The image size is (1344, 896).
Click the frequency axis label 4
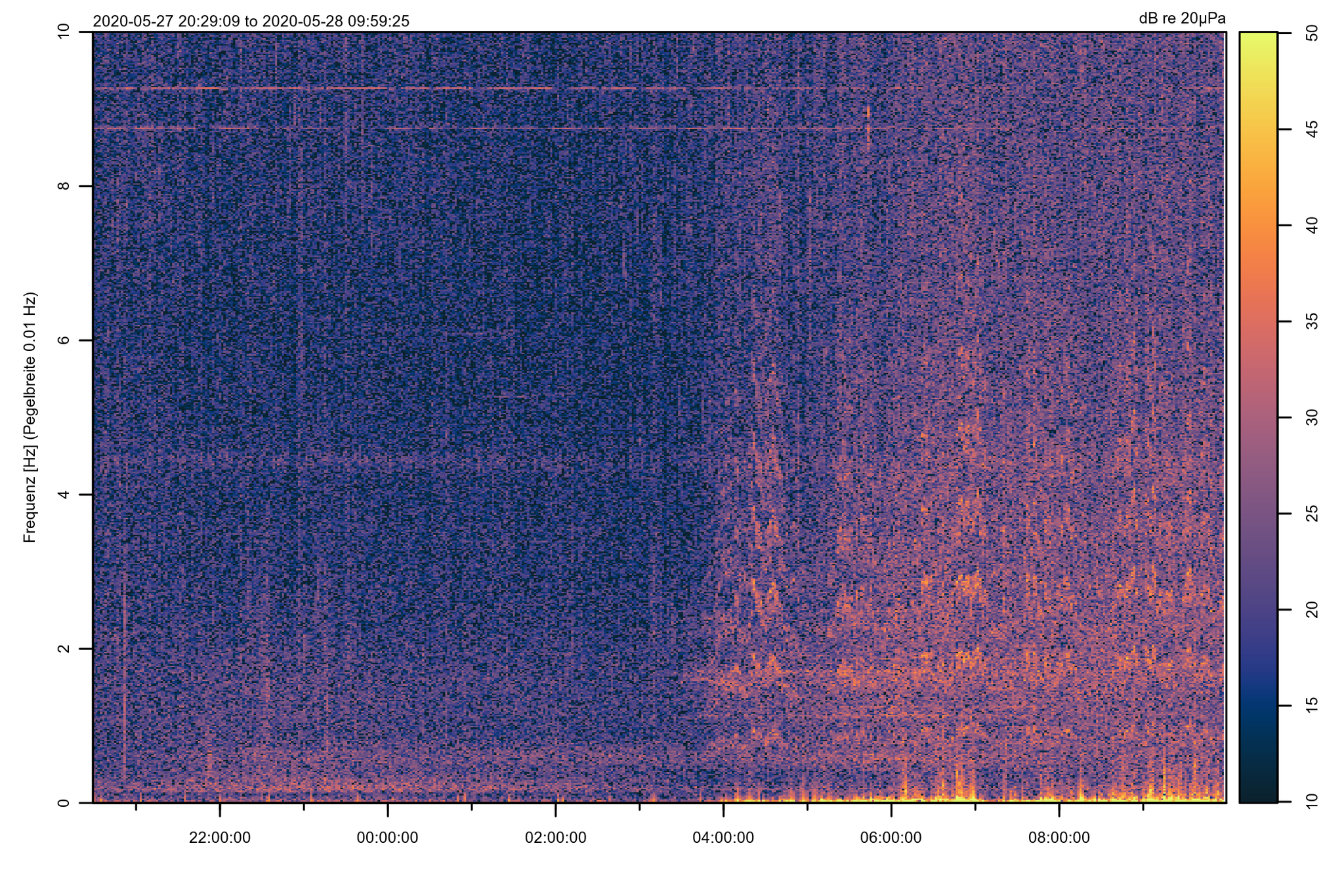[x=64, y=494]
